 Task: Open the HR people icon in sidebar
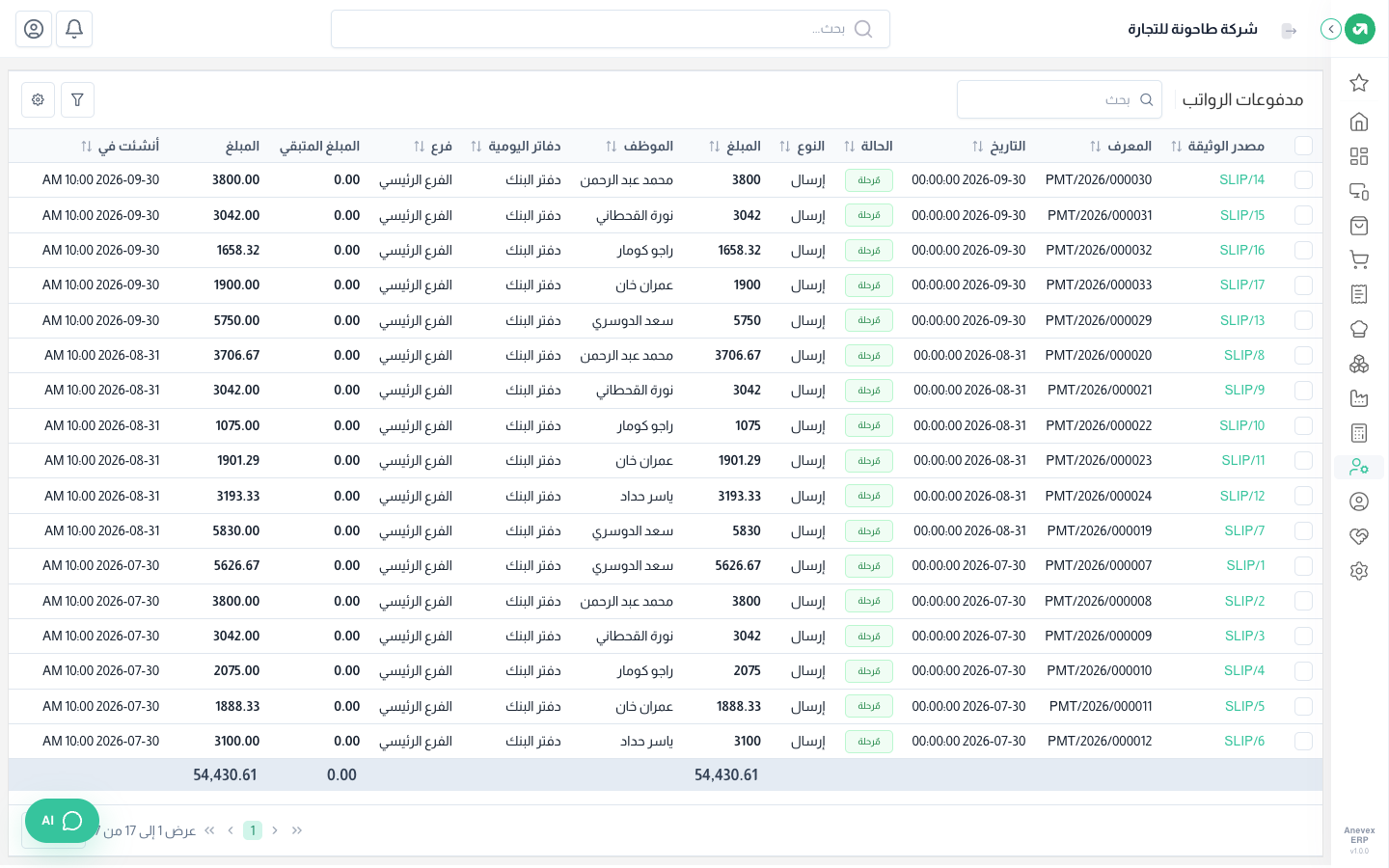point(1359,467)
